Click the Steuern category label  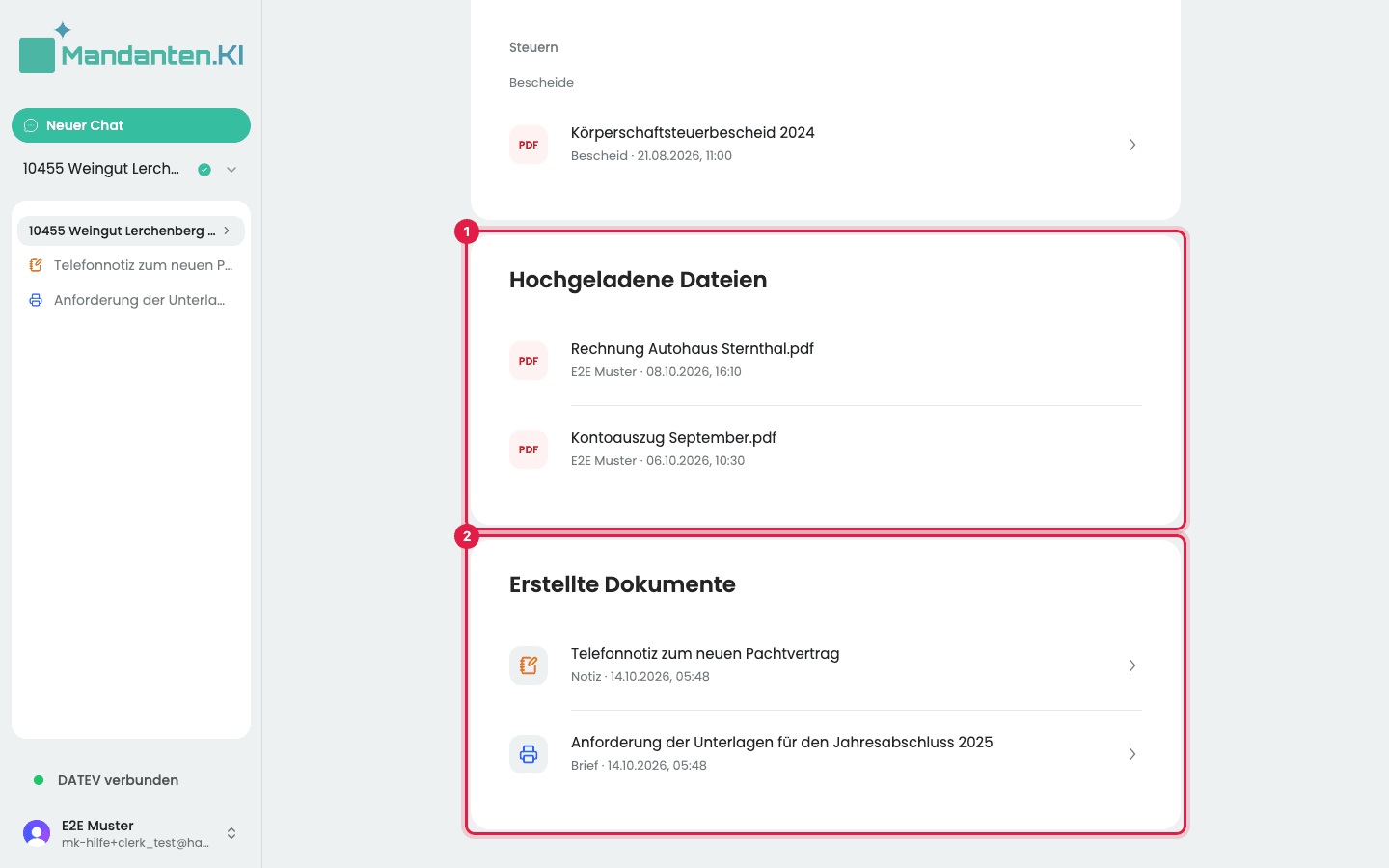point(533,47)
